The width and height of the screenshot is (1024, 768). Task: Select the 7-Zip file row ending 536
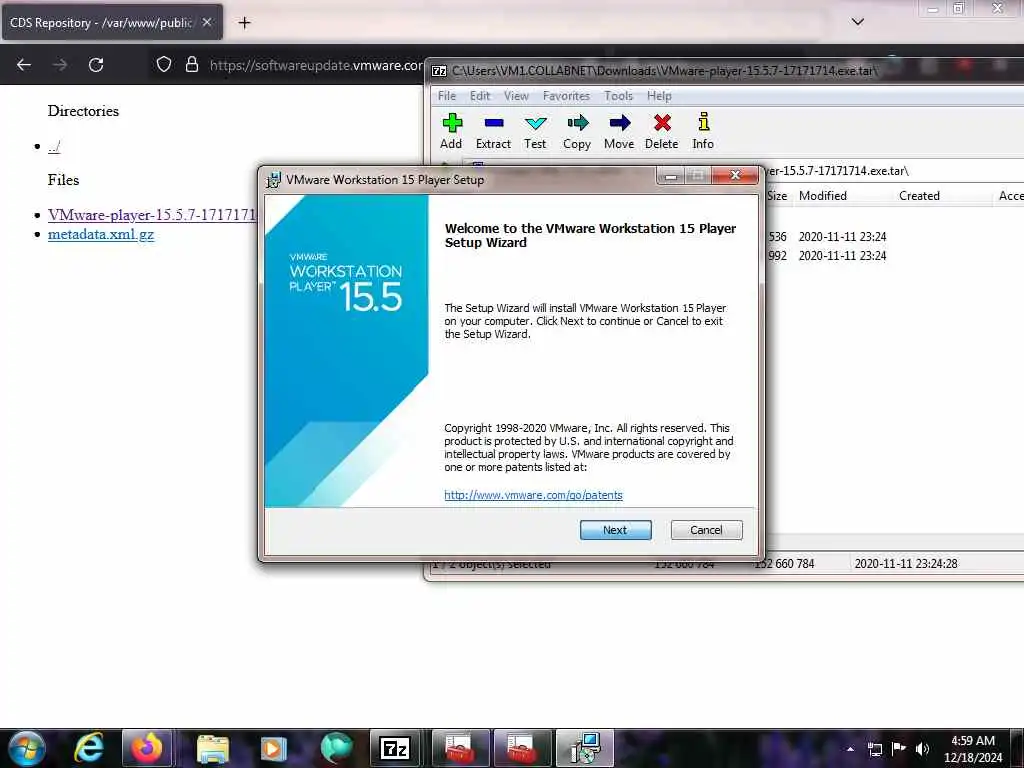click(891, 237)
